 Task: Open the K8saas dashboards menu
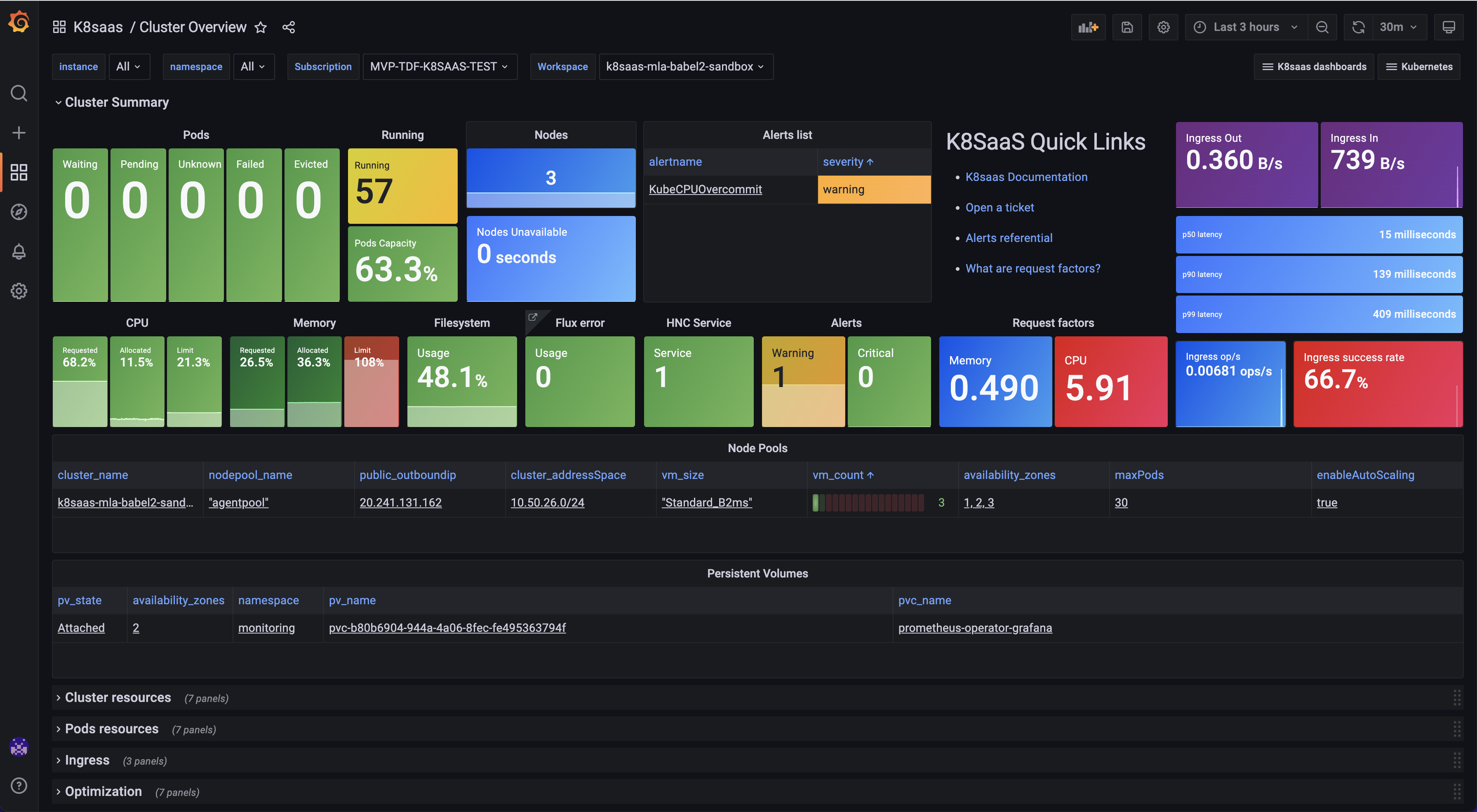click(1314, 66)
